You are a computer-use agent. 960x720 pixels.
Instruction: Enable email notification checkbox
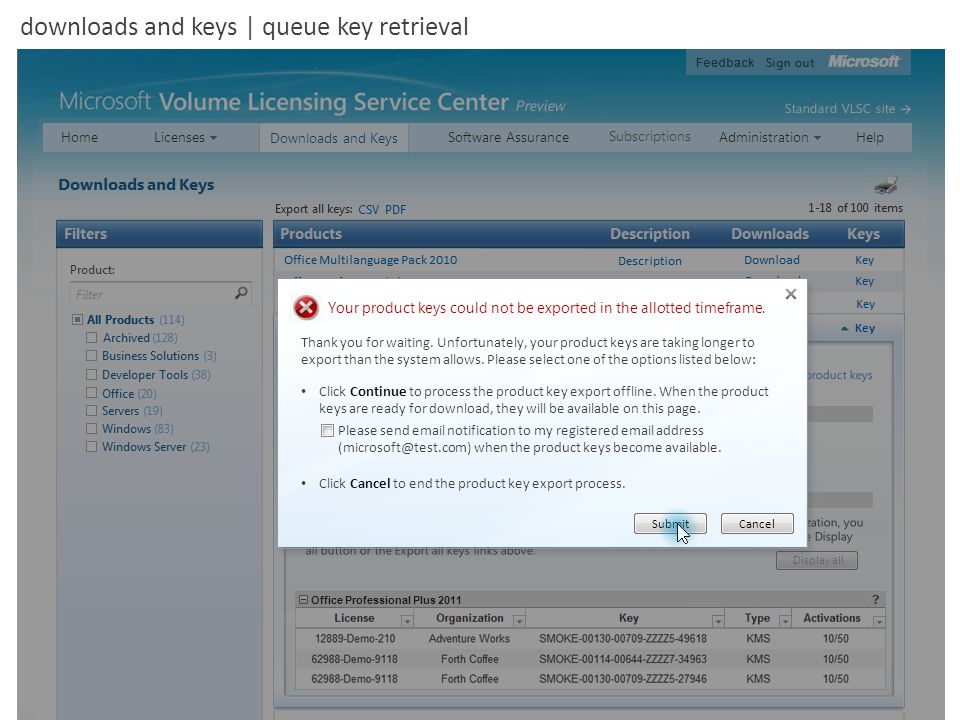coord(328,430)
